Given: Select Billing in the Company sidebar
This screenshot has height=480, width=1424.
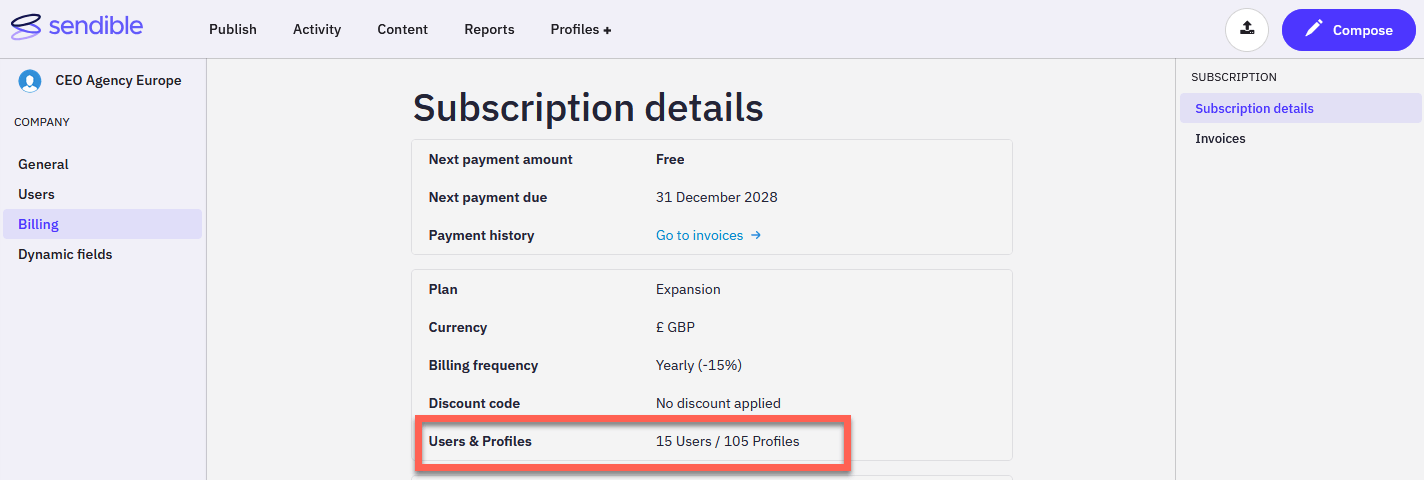Looking at the screenshot, I should [x=103, y=224].
